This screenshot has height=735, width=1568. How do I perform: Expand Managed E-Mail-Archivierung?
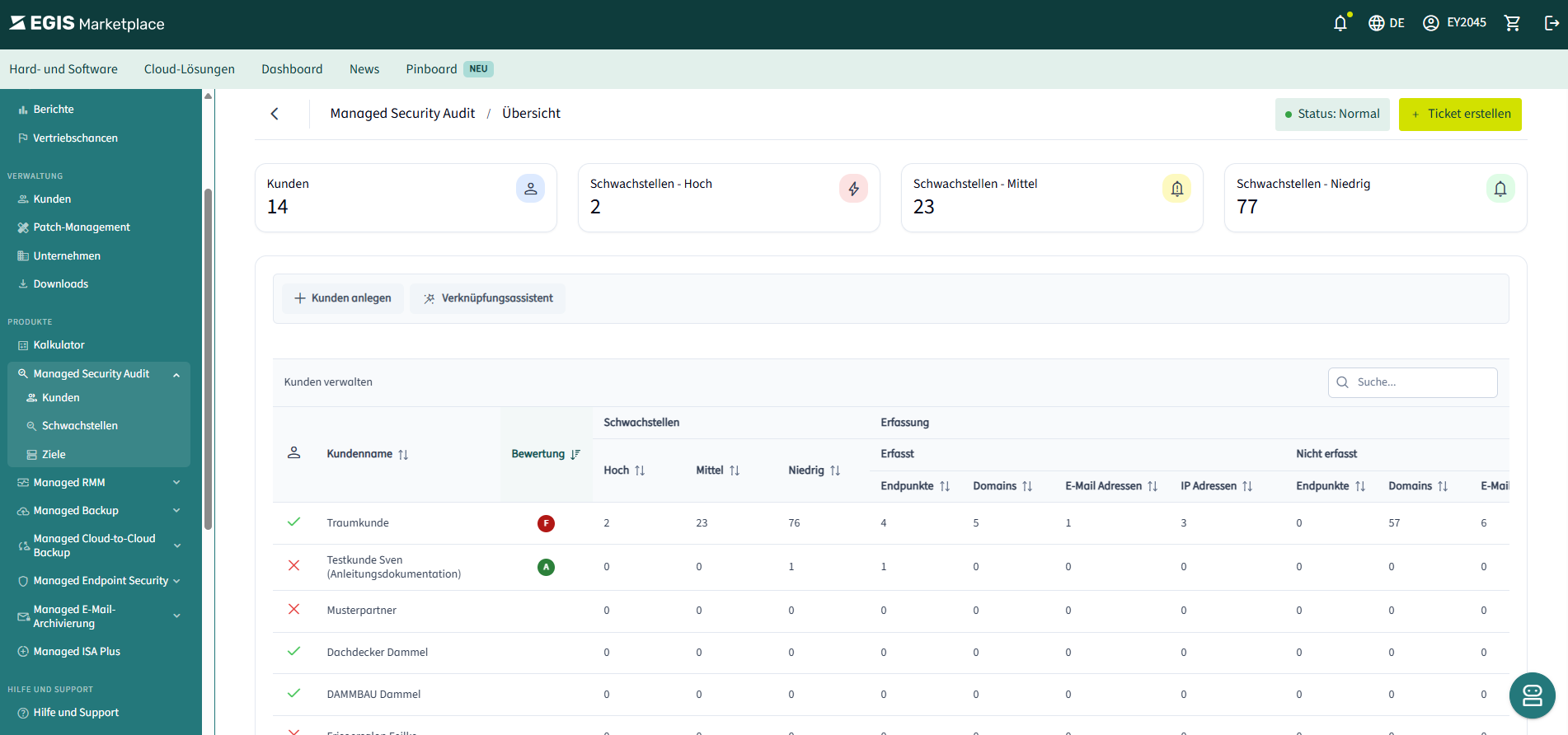pos(176,616)
